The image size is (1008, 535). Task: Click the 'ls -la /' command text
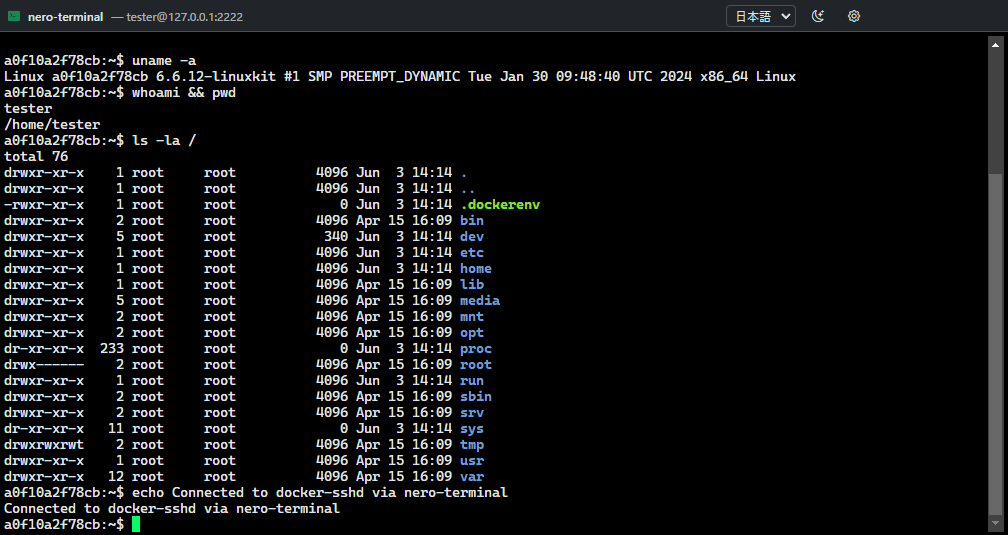coord(164,140)
